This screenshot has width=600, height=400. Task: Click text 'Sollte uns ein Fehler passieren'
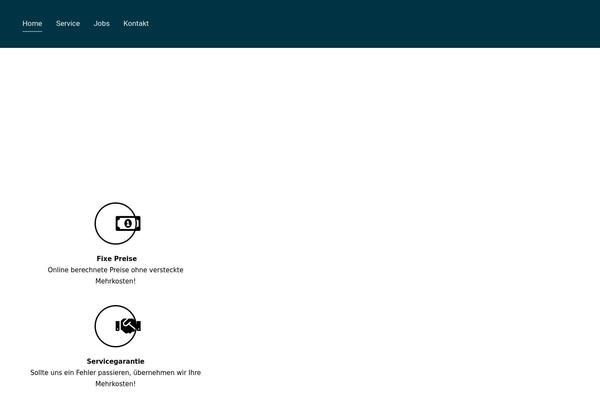click(80, 372)
